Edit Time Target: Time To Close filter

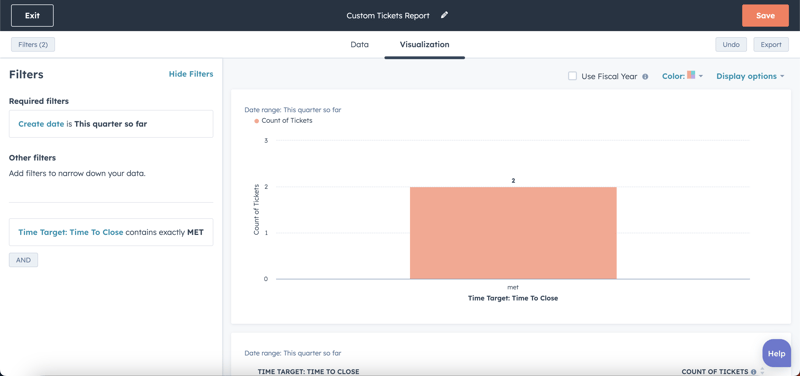111,232
